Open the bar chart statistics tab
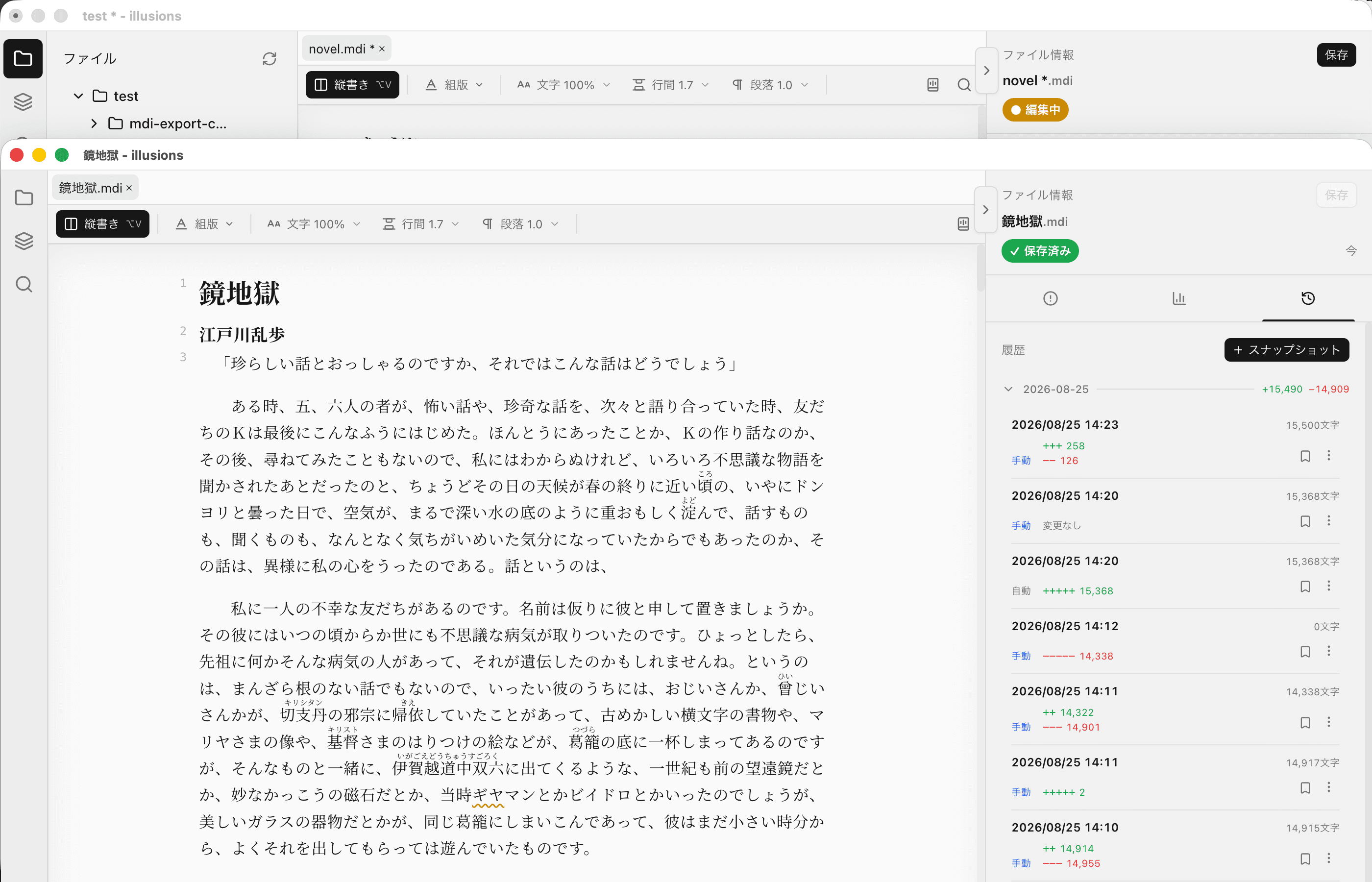Viewport: 1372px width, 882px height. pos(1179,298)
